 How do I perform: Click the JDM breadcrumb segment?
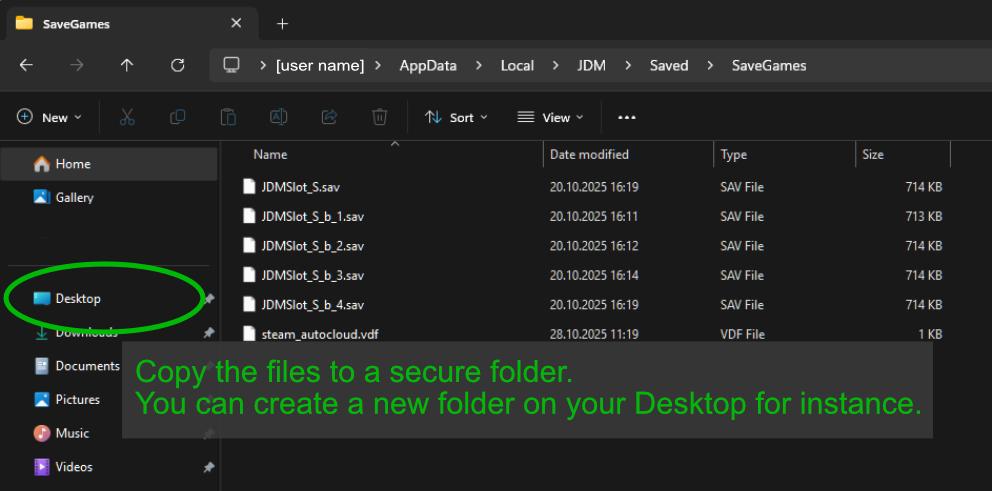point(591,65)
